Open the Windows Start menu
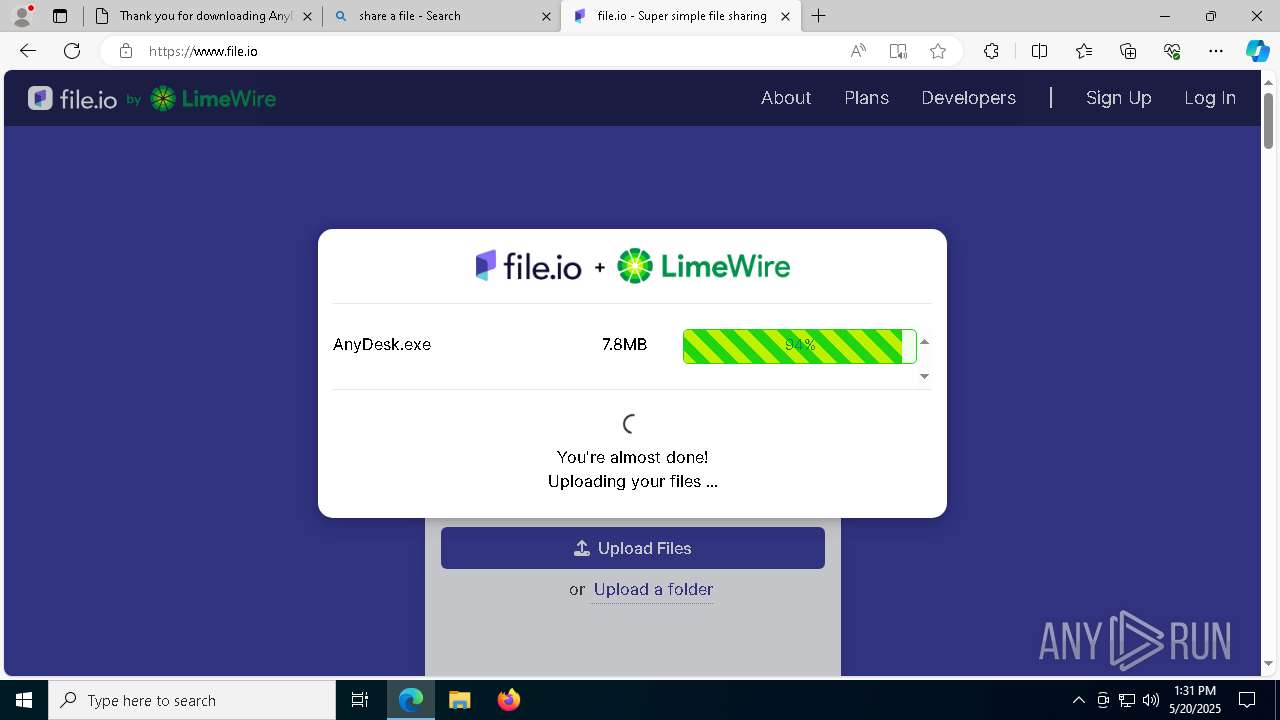Viewport: 1280px width, 720px height. (x=24, y=700)
